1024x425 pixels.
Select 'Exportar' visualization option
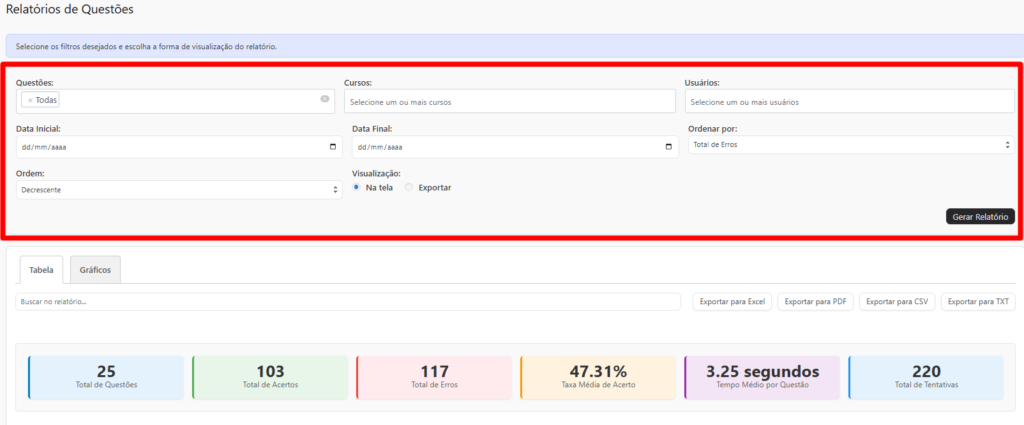point(409,187)
